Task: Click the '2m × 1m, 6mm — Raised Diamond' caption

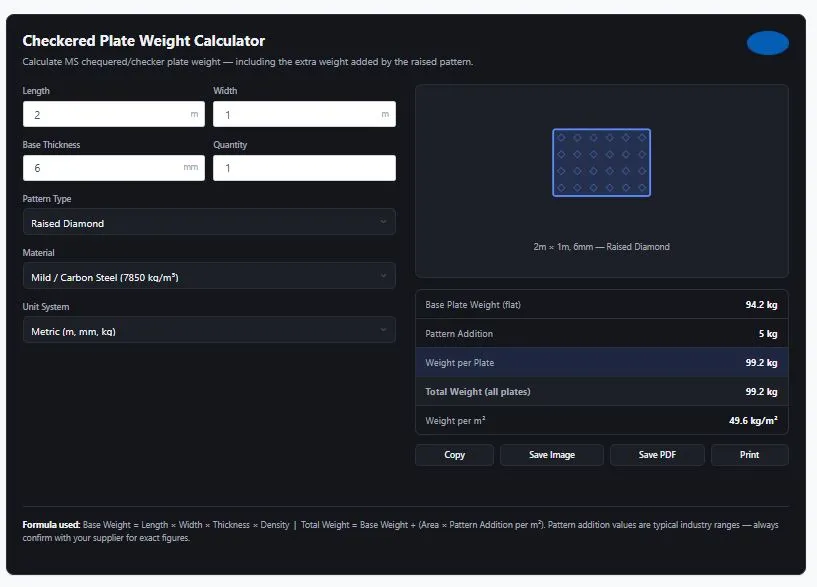Action: (601, 247)
